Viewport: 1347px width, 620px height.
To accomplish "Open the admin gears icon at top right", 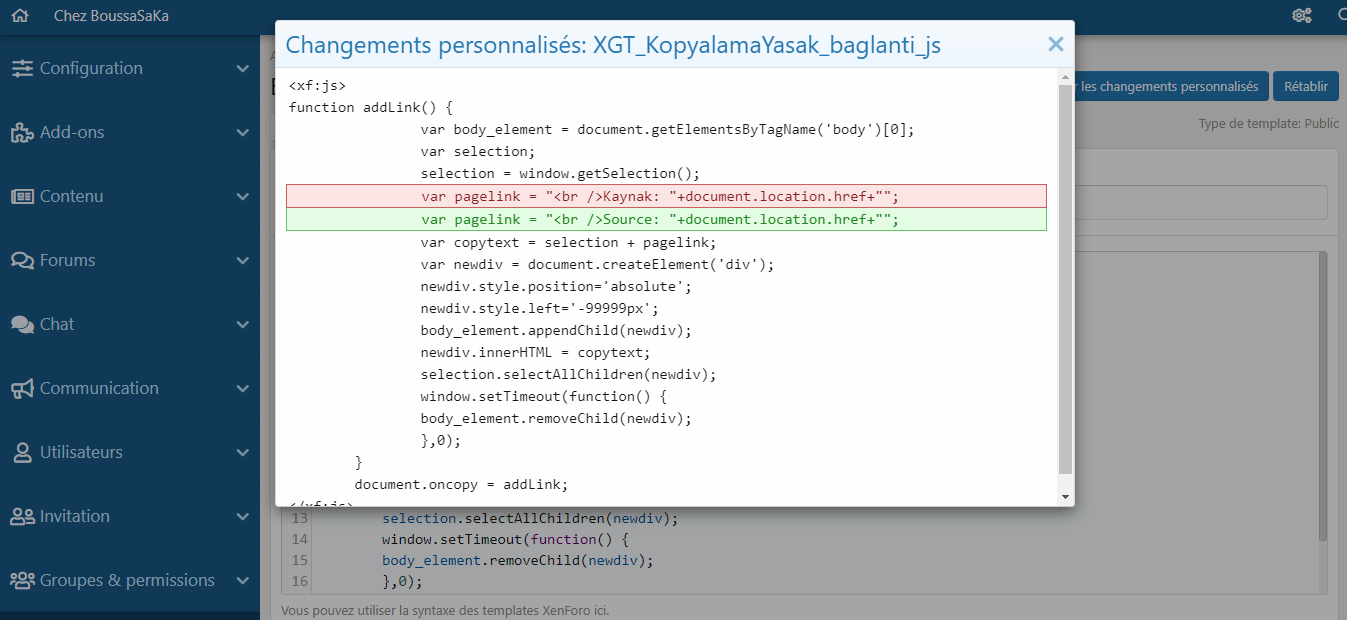I will [1301, 16].
